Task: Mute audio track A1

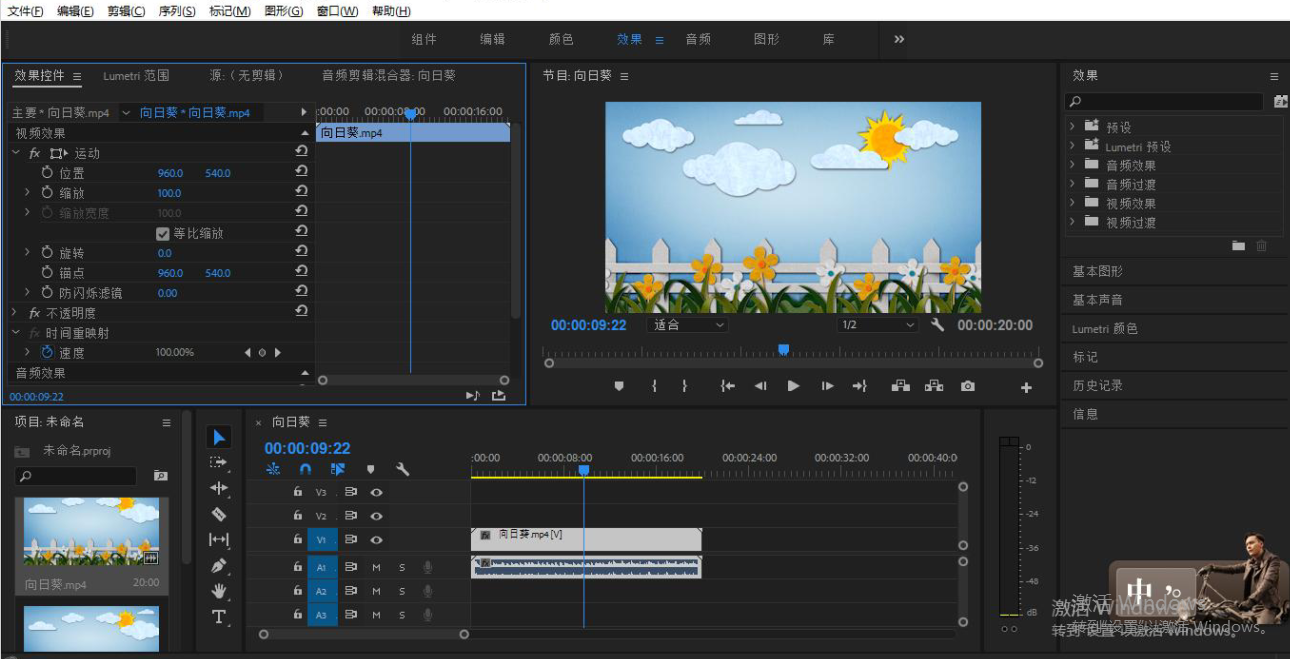Action: click(x=376, y=566)
